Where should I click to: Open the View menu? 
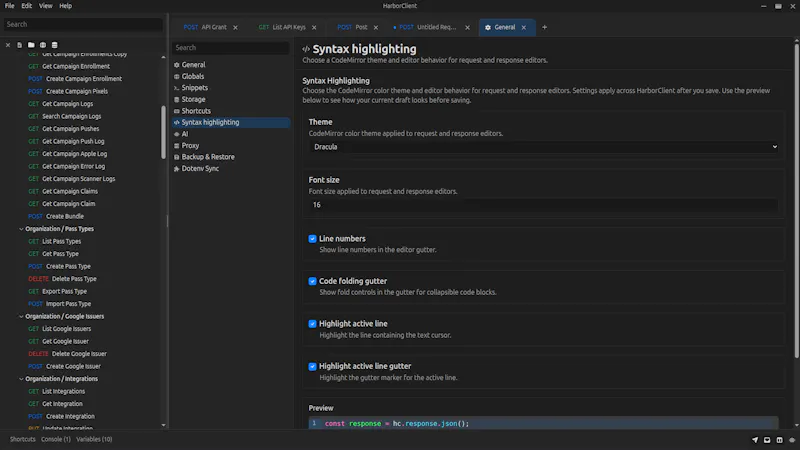tap(45, 6)
